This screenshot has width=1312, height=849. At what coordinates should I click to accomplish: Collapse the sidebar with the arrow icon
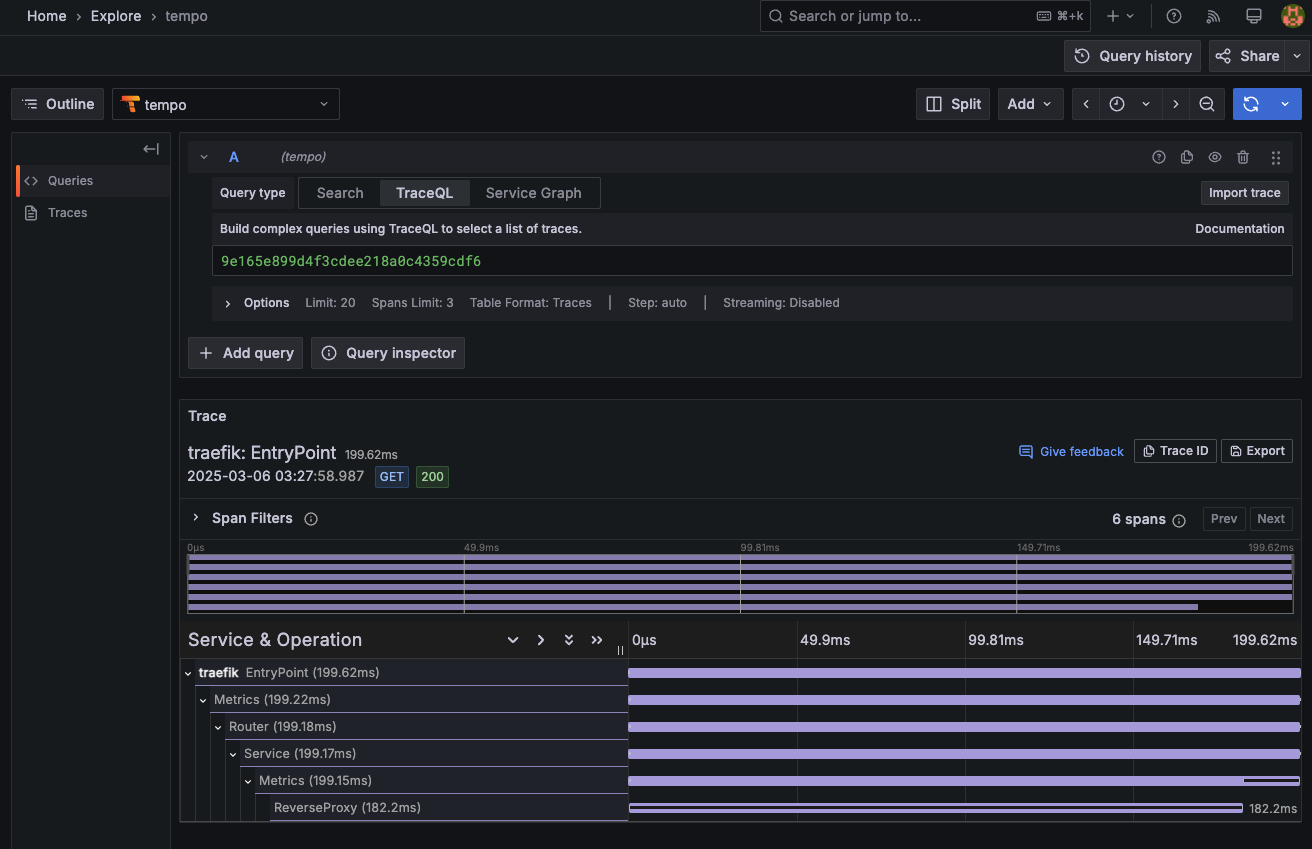click(151, 149)
